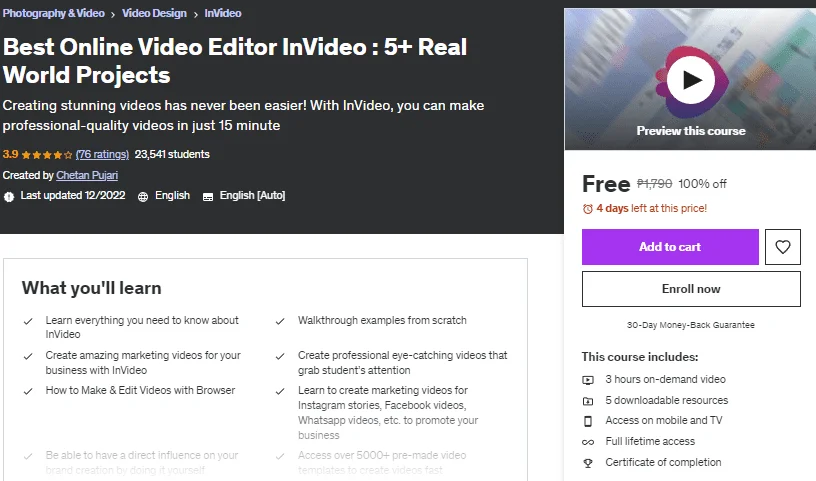Click the 'This course includes:' heading
Image resolution: width=816 pixels, height=481 pixels.
point(640,357)
